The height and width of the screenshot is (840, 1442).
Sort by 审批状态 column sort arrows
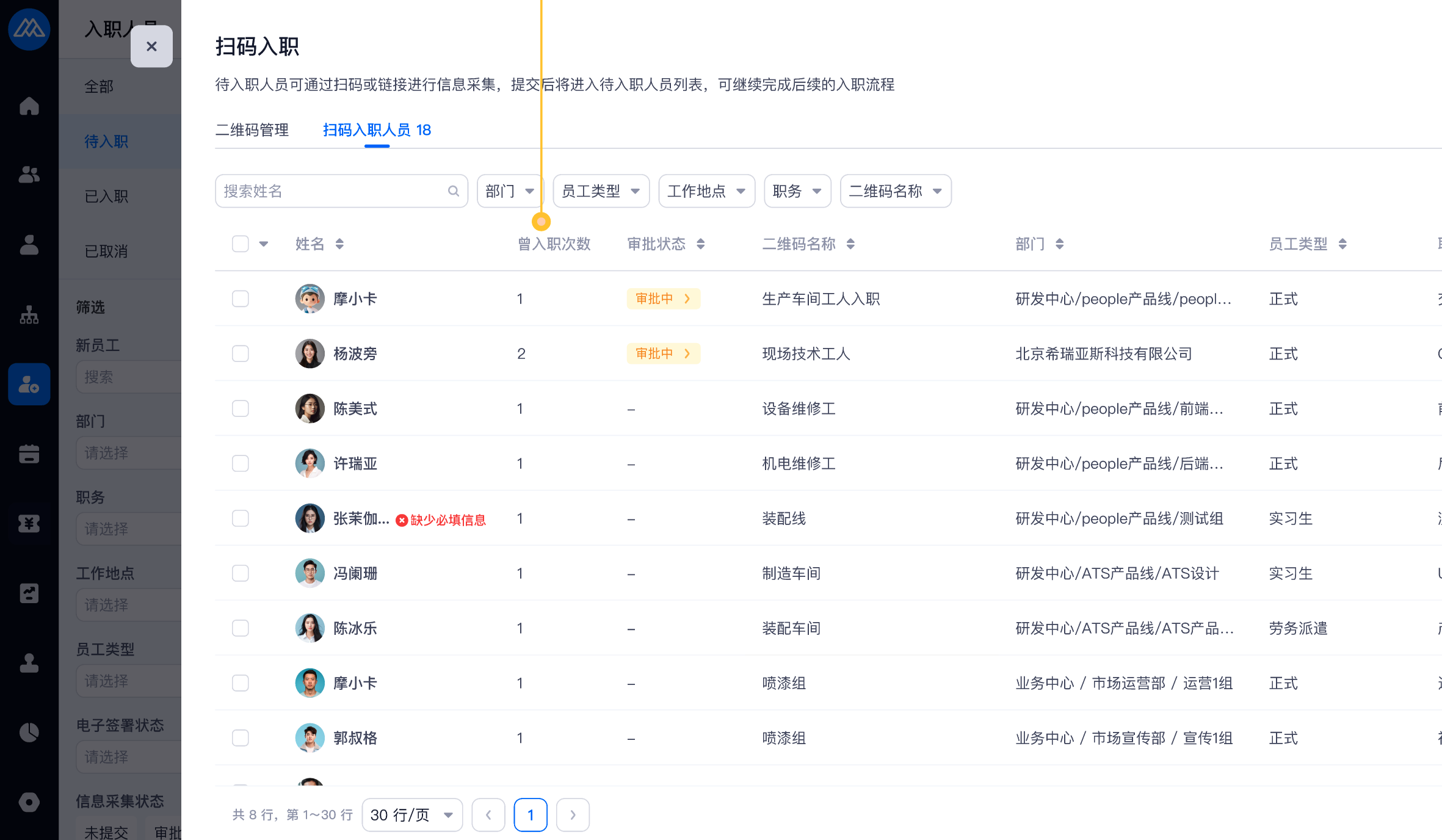(x=700, y=244)
